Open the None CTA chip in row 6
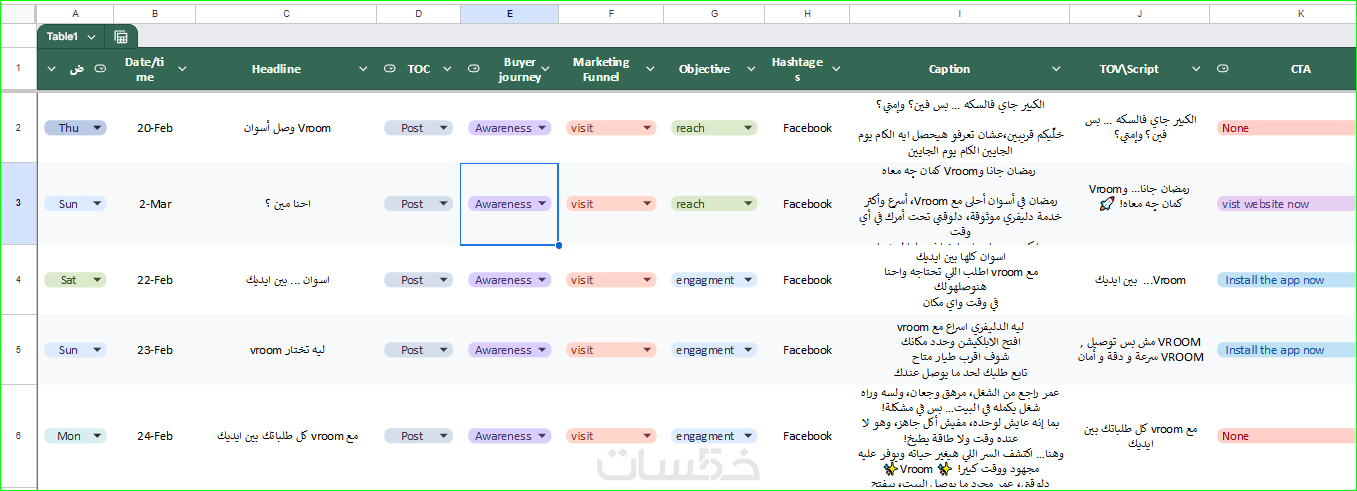 pyautogui.click(x=1286, y=436)
